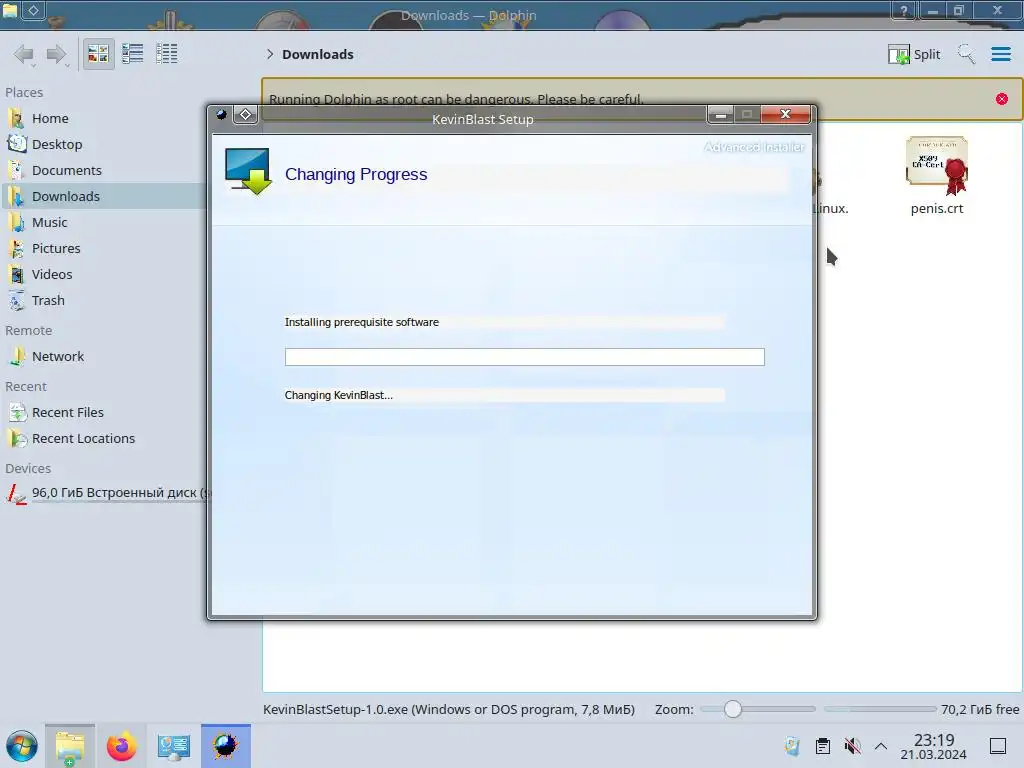Click the installer progress bar

point(524,357)
